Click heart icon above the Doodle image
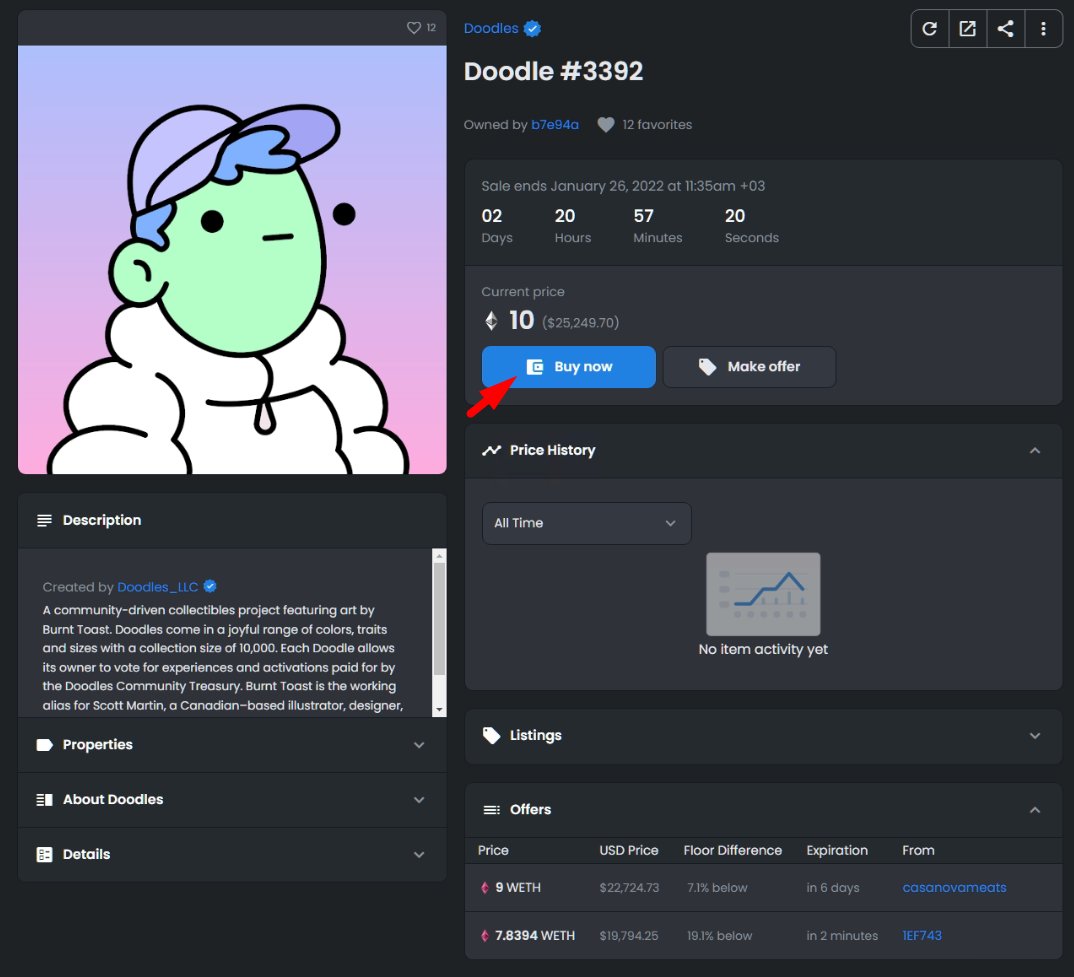 tap(414, 27)
